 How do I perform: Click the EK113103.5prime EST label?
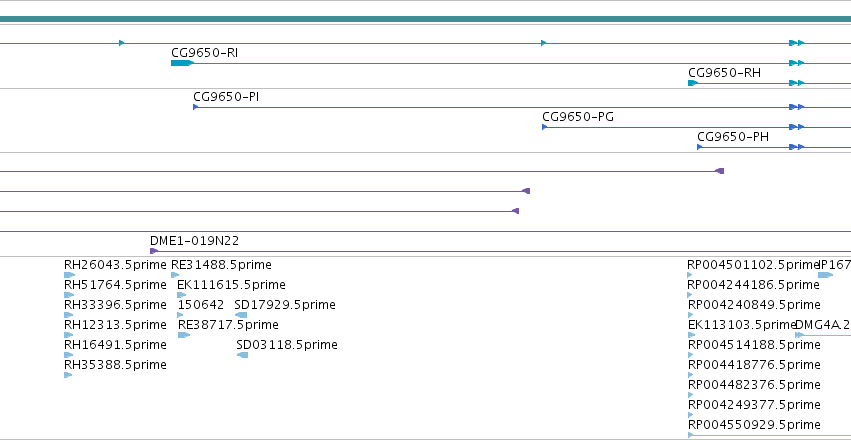[x=741, y=326]
